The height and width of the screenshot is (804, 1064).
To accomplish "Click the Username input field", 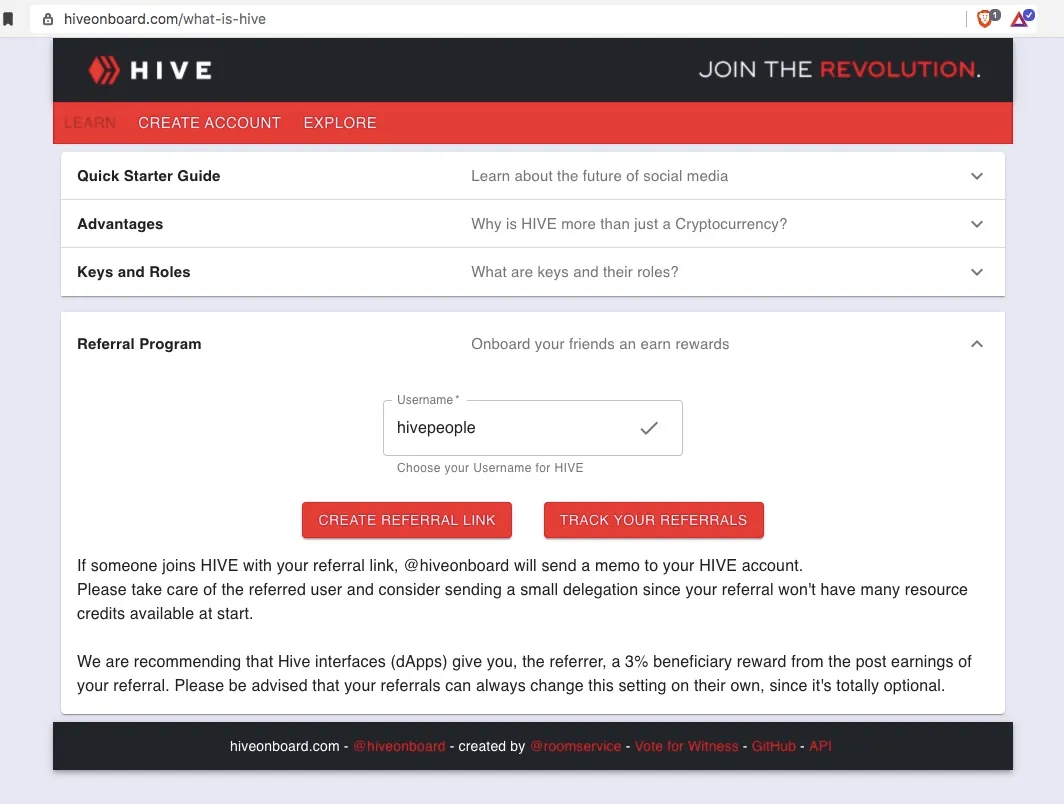I will click(x=533, y=428).
